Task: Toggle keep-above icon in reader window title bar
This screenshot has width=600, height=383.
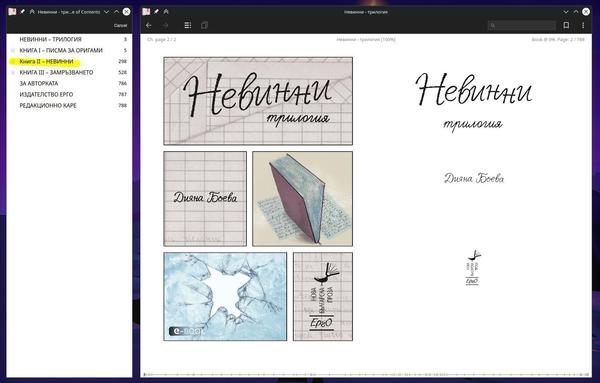Action: point(166,12)
